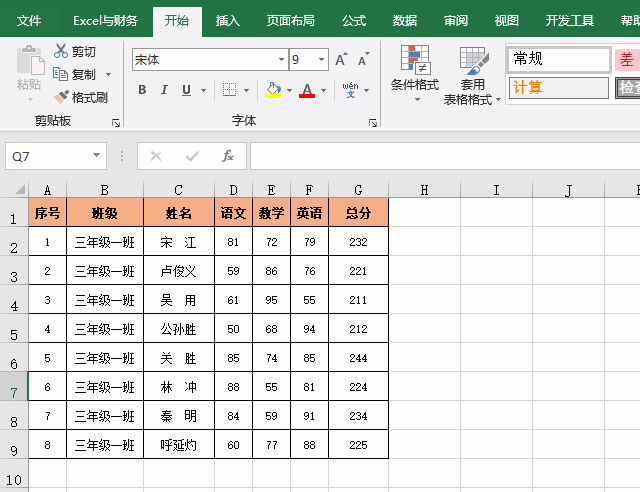
Task: Apply the 计算 cell style
Action: click(x=559, y=87)
